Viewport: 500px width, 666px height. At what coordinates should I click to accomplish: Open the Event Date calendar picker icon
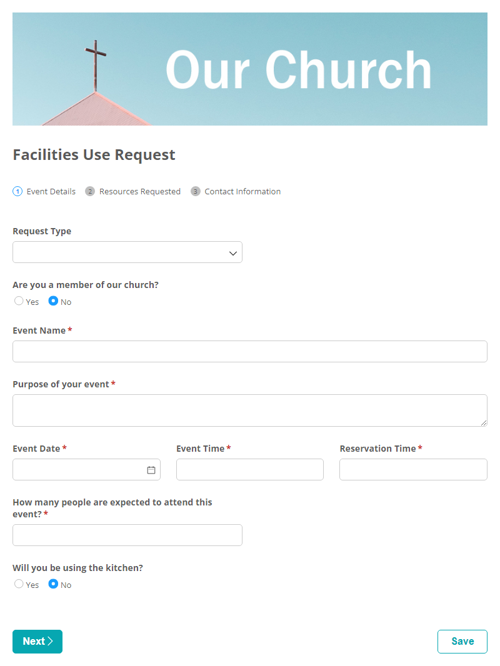[x=151, y=470]
